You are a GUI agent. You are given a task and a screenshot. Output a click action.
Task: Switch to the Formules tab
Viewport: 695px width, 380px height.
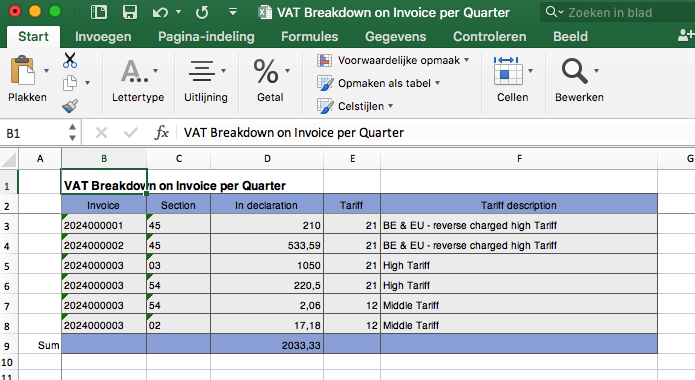(309, 36)
